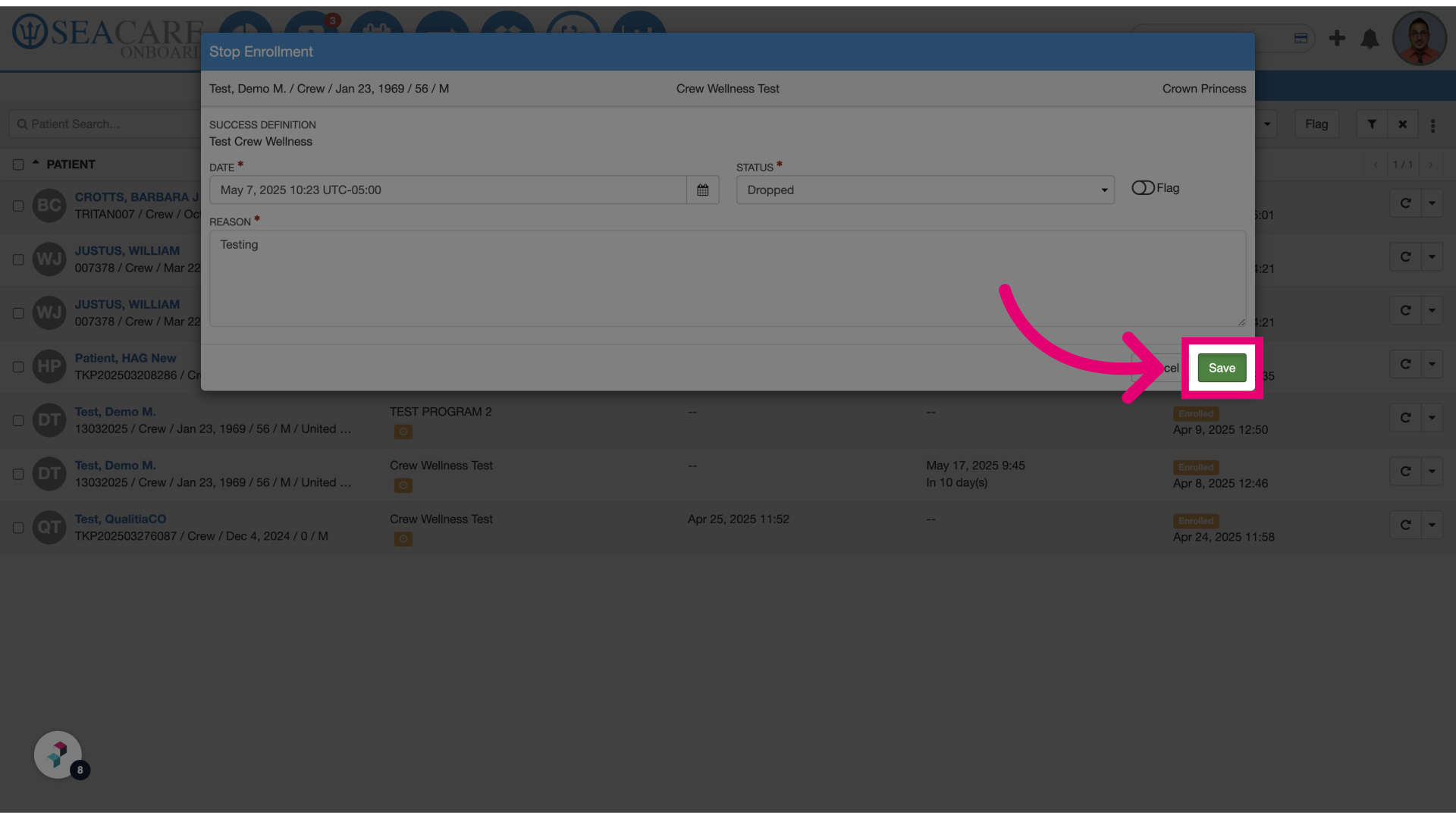Click the BC avatar circle
The width and height of the screenshot is (1456, 819).
coord(49,206)
